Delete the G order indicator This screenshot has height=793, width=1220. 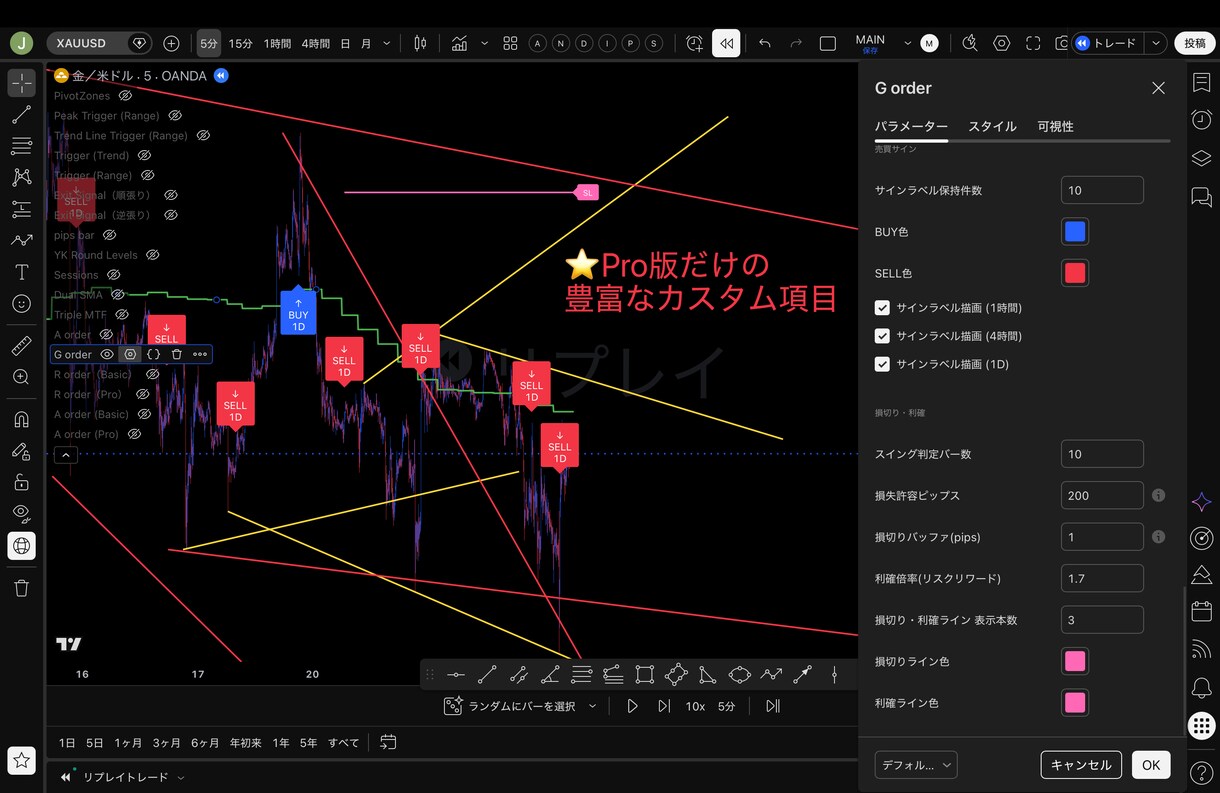(x=177, y=354)
